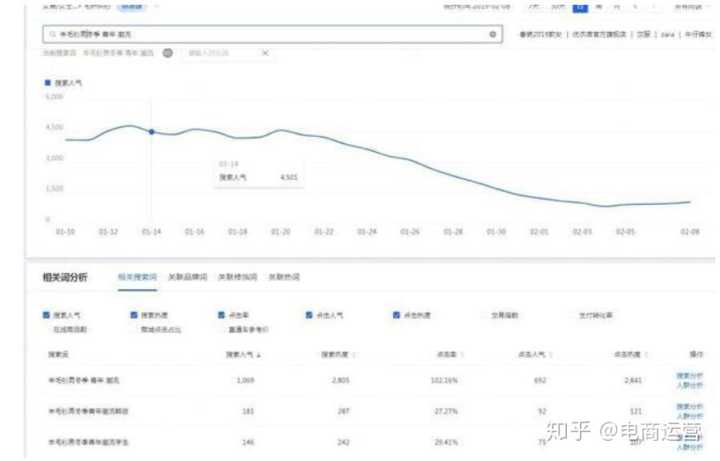Click the magnifier icon in the search box
The image size is (720, 461).
click(x=50, y=34)
